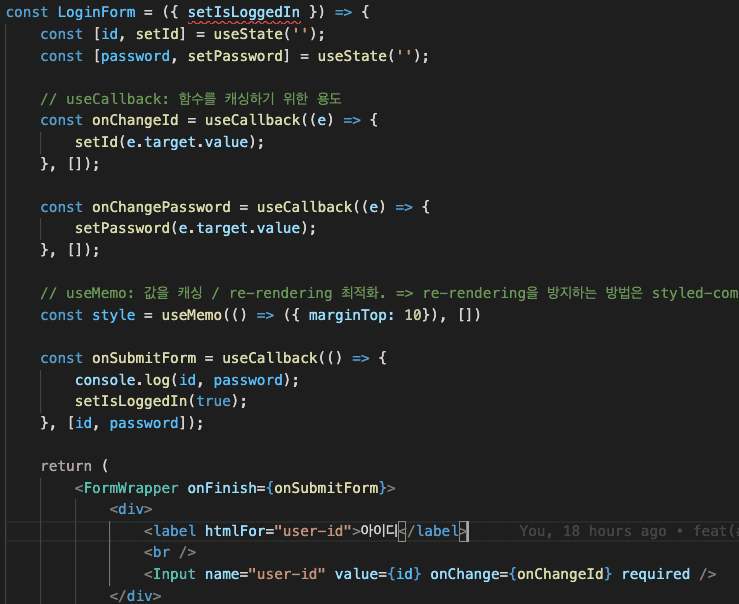This screenshot has width=739, height=604.
Task: Click the return keyword
Action: (x=66, y=466)
